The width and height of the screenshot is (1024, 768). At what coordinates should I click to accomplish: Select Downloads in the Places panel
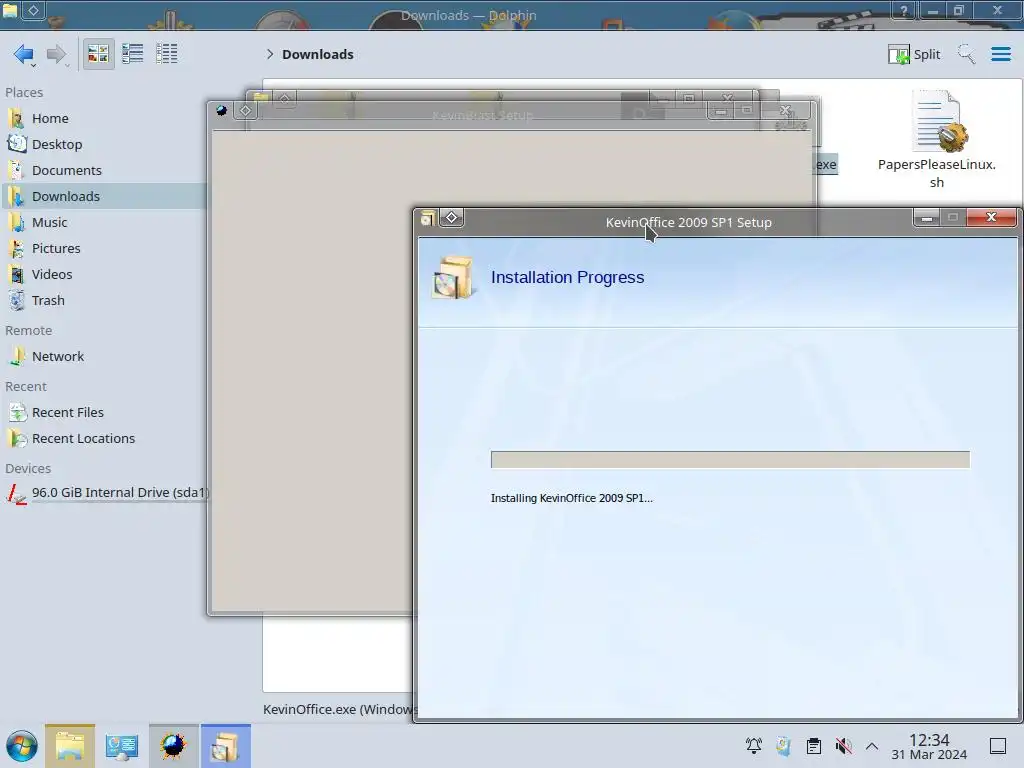(x=104, y=197)
